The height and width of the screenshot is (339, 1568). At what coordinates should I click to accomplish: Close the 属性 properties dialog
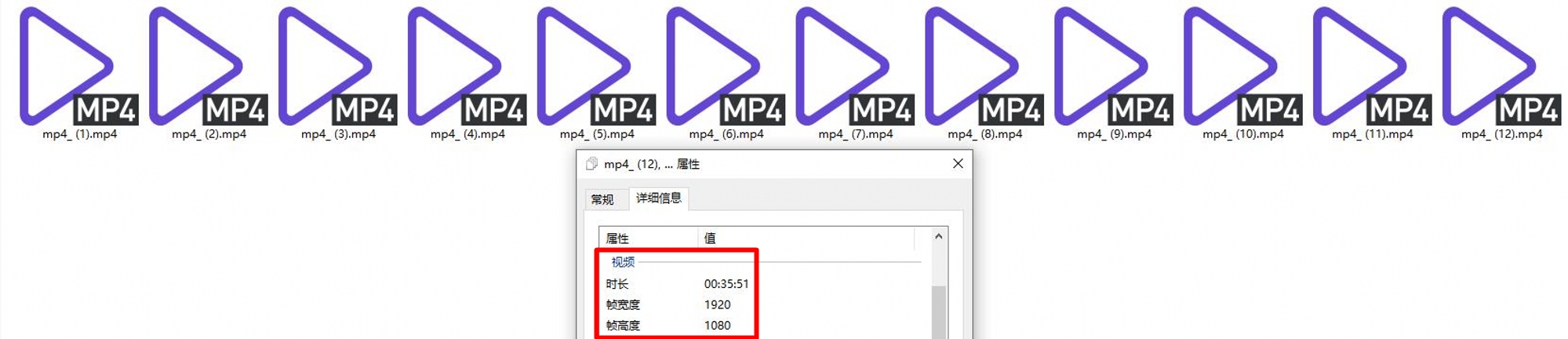pyautogui.click(x=958, y=163)
